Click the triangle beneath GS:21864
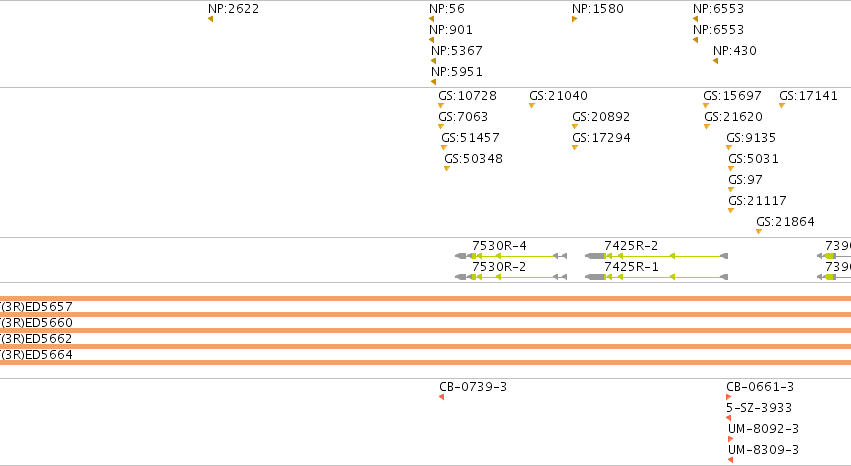The width and height of the screenshot is (851, 466). (759, 232)
